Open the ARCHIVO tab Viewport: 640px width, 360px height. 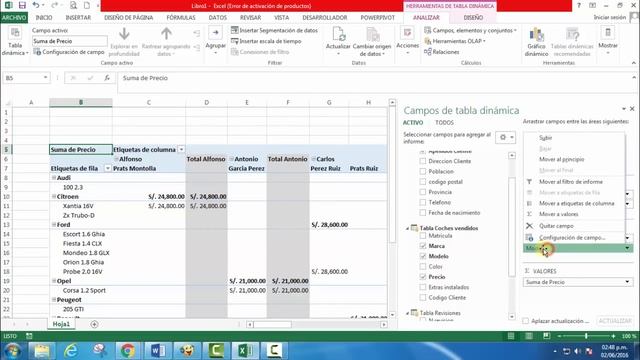[x=14, y=18]
